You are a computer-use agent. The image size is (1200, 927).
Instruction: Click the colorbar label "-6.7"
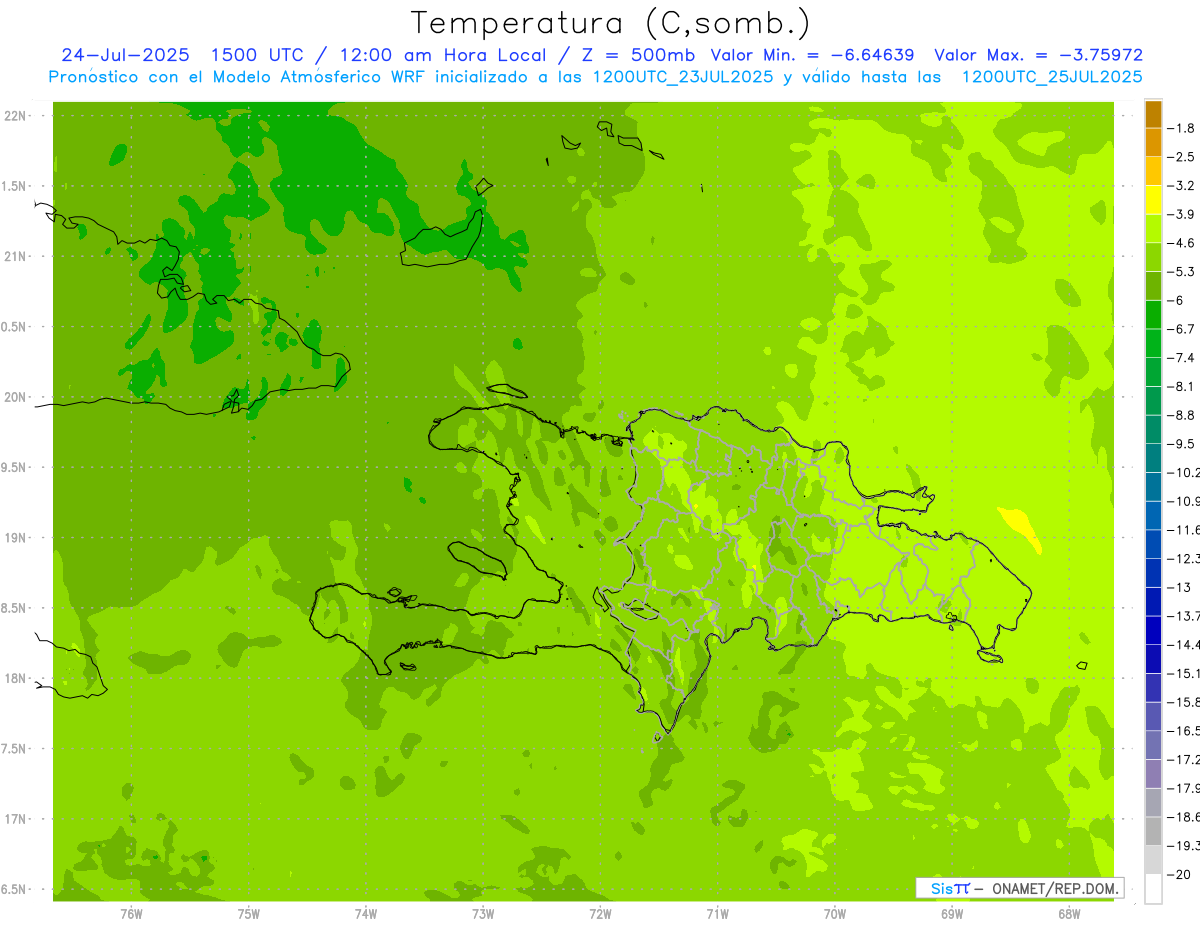pos(1181,328)
